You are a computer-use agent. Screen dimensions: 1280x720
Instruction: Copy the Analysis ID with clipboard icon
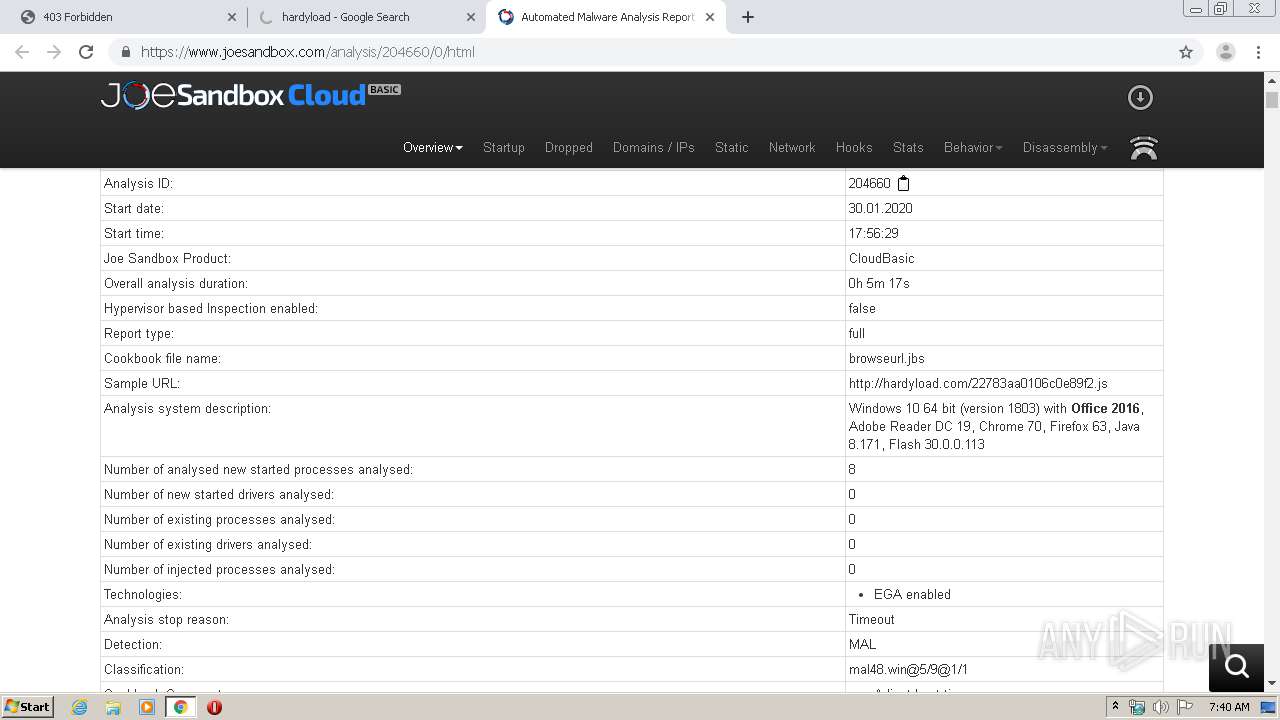(x=903, y=183)
